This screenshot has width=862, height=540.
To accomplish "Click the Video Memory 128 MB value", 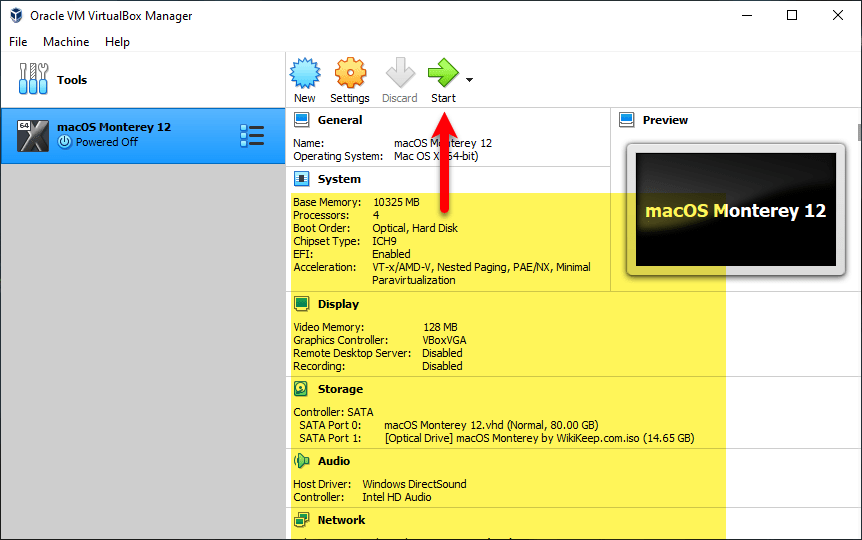I will point(440,327).
